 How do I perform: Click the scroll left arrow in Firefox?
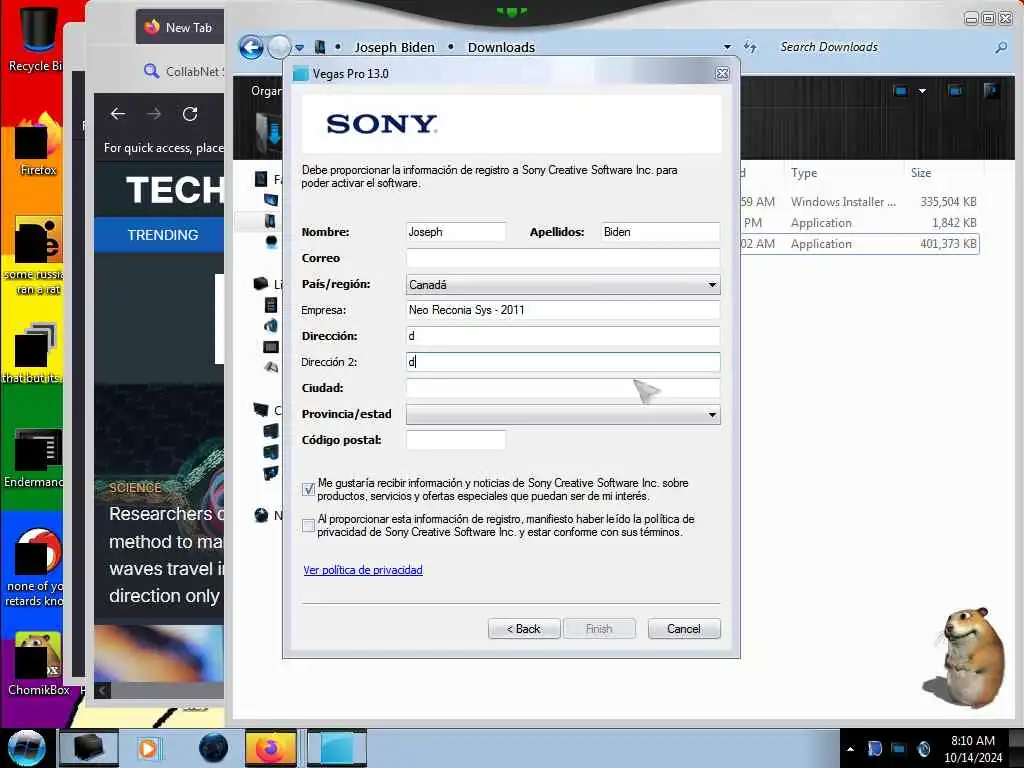coord(103,690)
